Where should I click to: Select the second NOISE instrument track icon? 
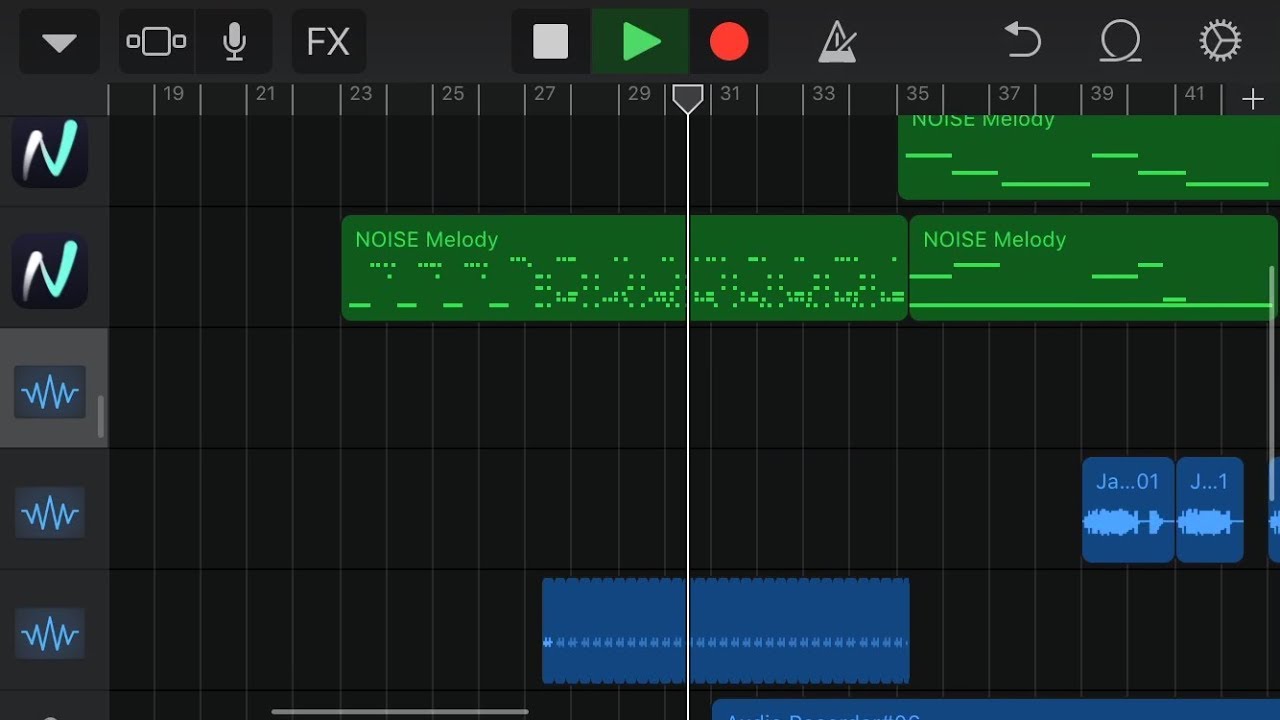click(x=50, y=270)
